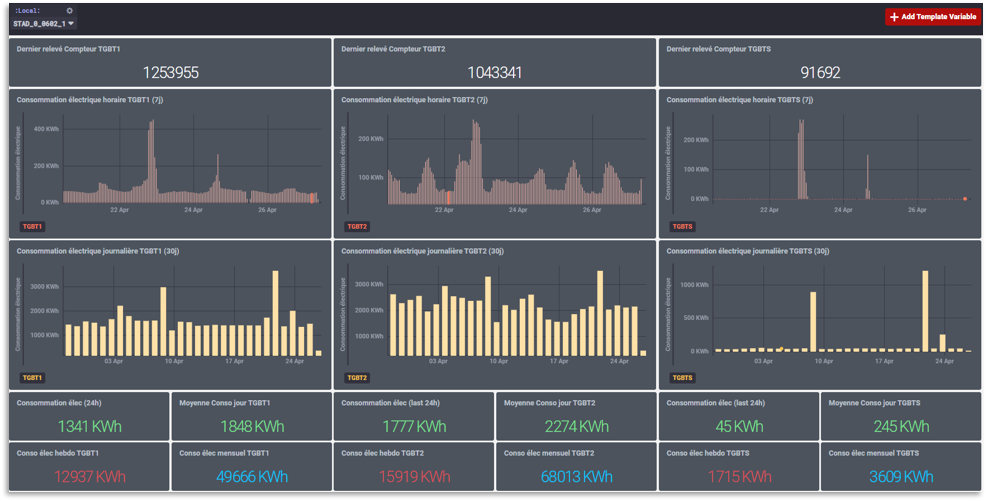This screenshot has width=986, height=501.
Task: Expand the STAD_0_0602_1 dropdown
Action: pos(43,24)
